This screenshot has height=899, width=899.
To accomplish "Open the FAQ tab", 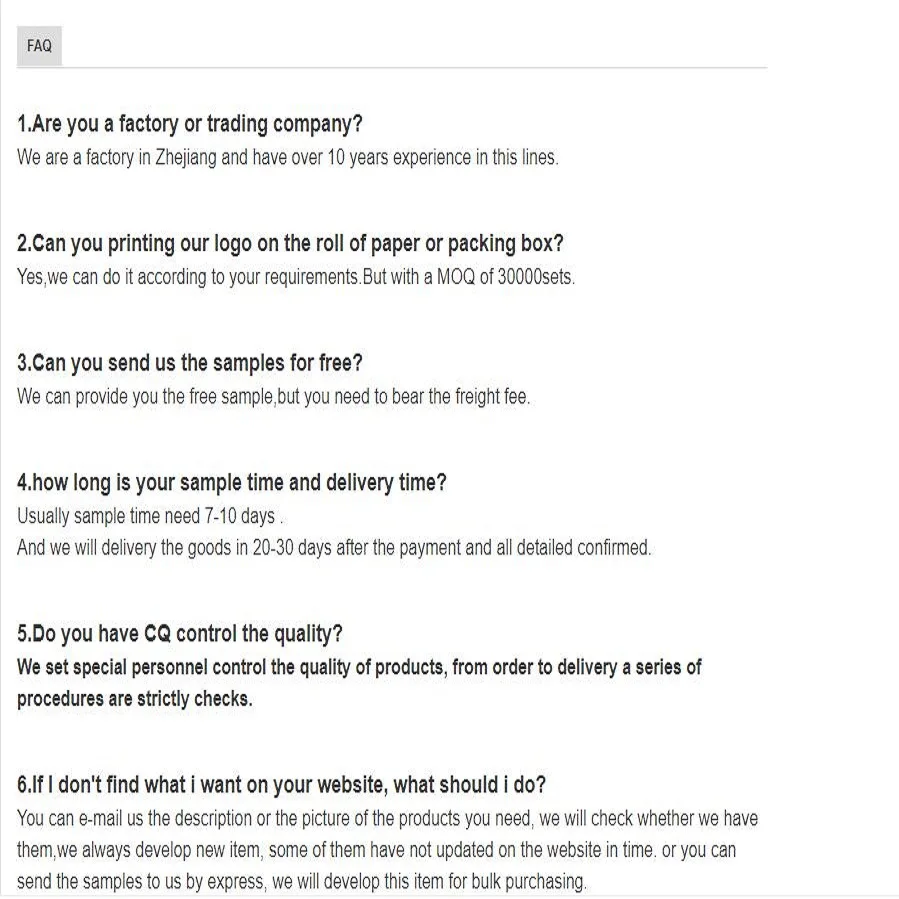I will (39, 46).
